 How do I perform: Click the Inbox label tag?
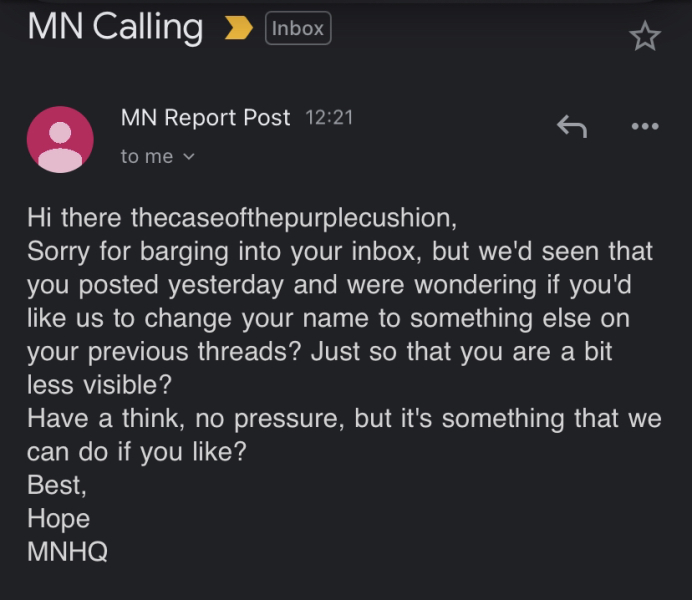tap(298, 29)
